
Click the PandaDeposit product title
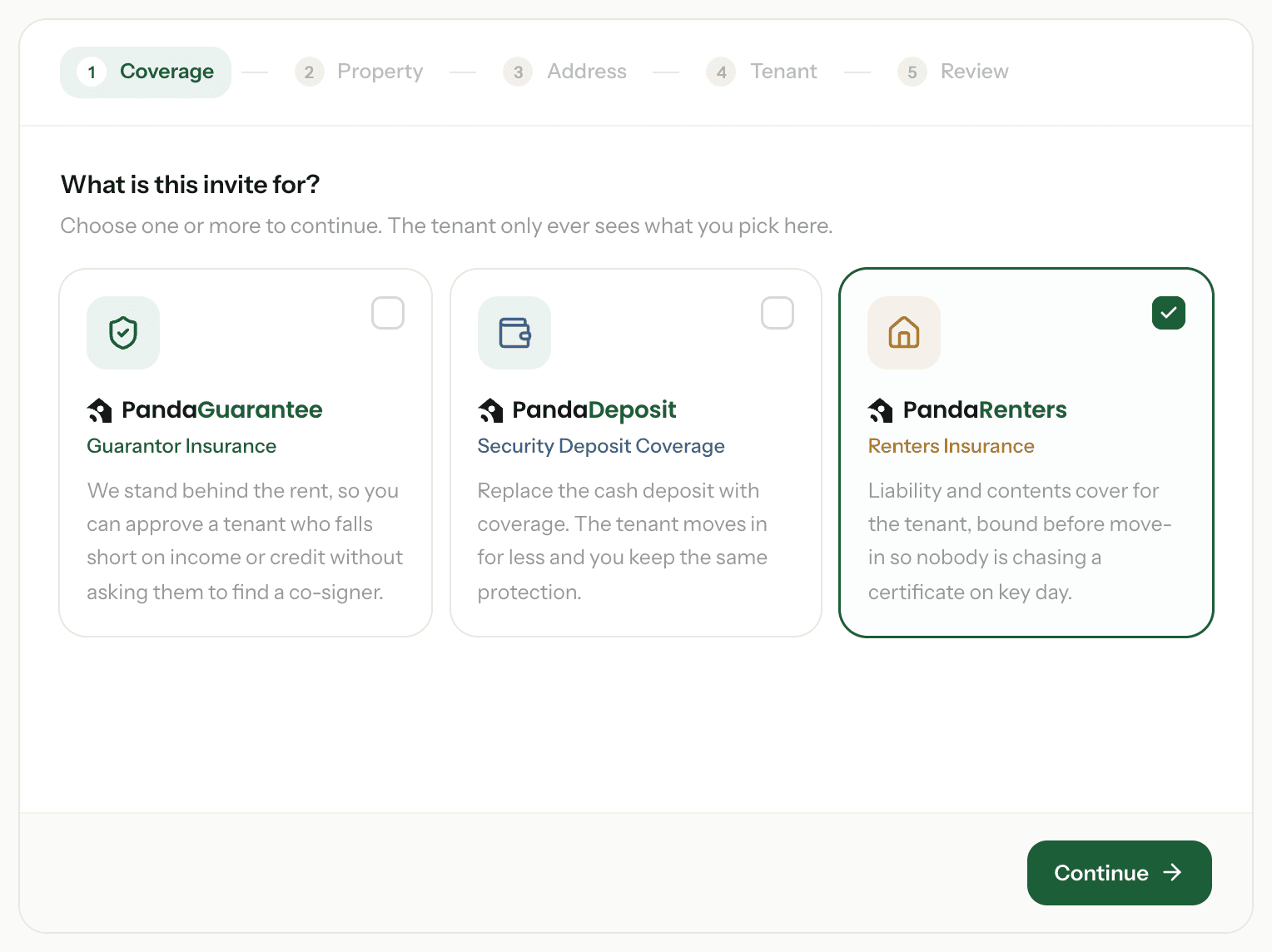594,410
